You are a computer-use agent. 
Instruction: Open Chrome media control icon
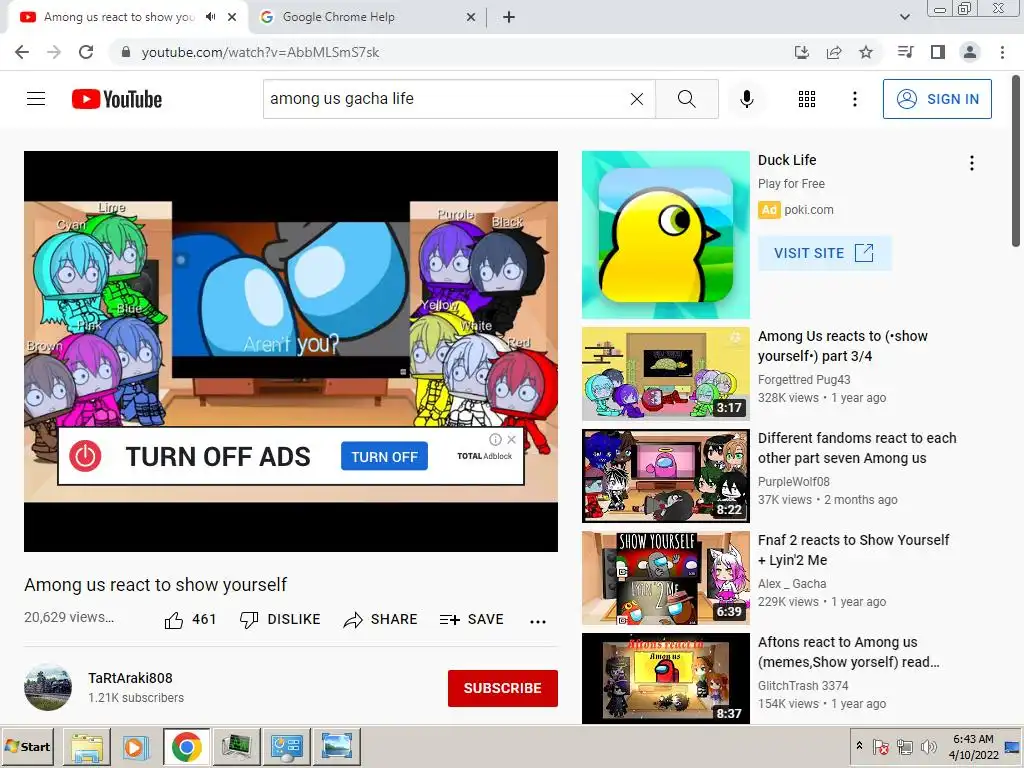(905, 52)
